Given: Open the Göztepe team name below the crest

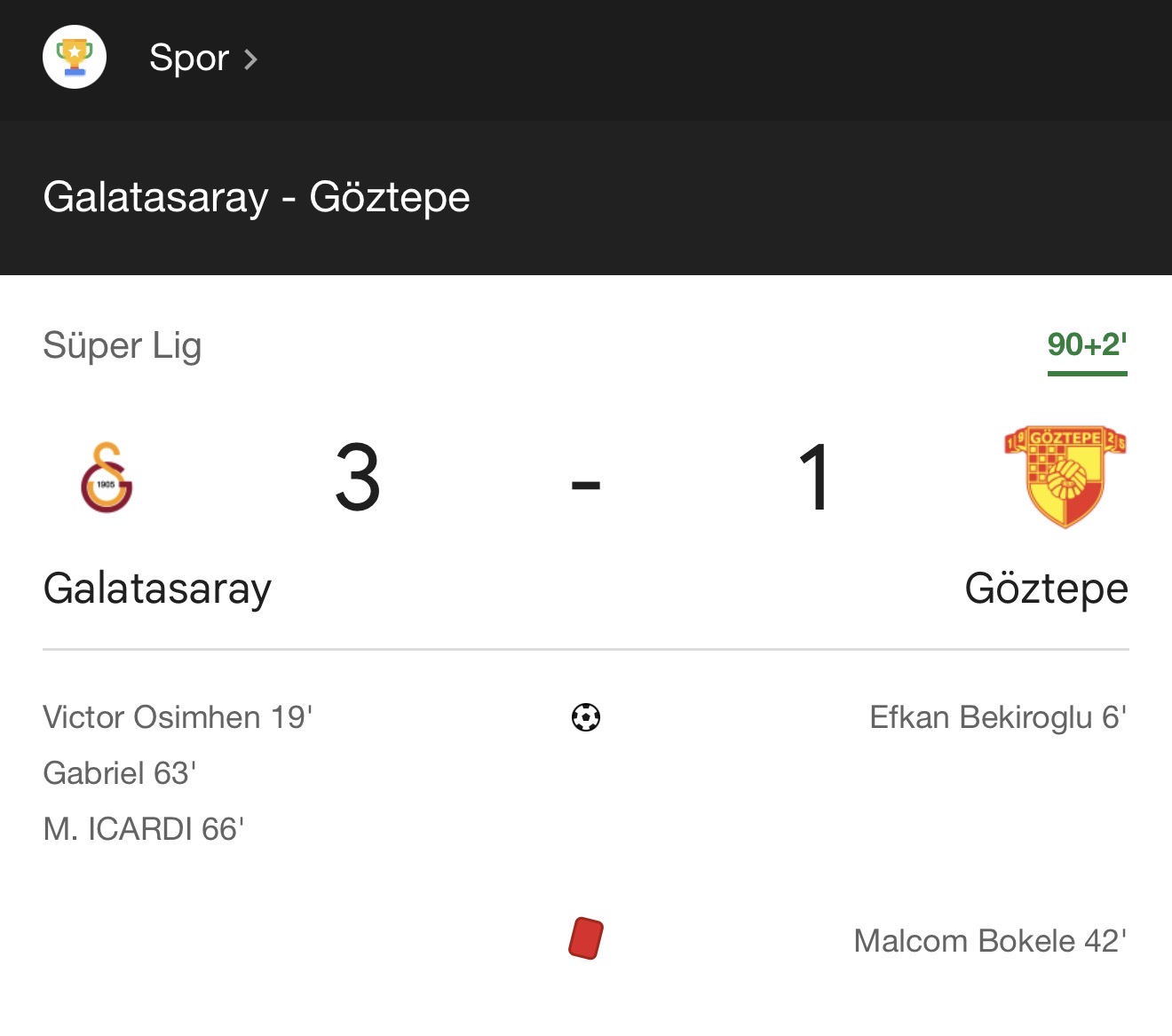Looking at the screenshot, I should pos(1046,589).
